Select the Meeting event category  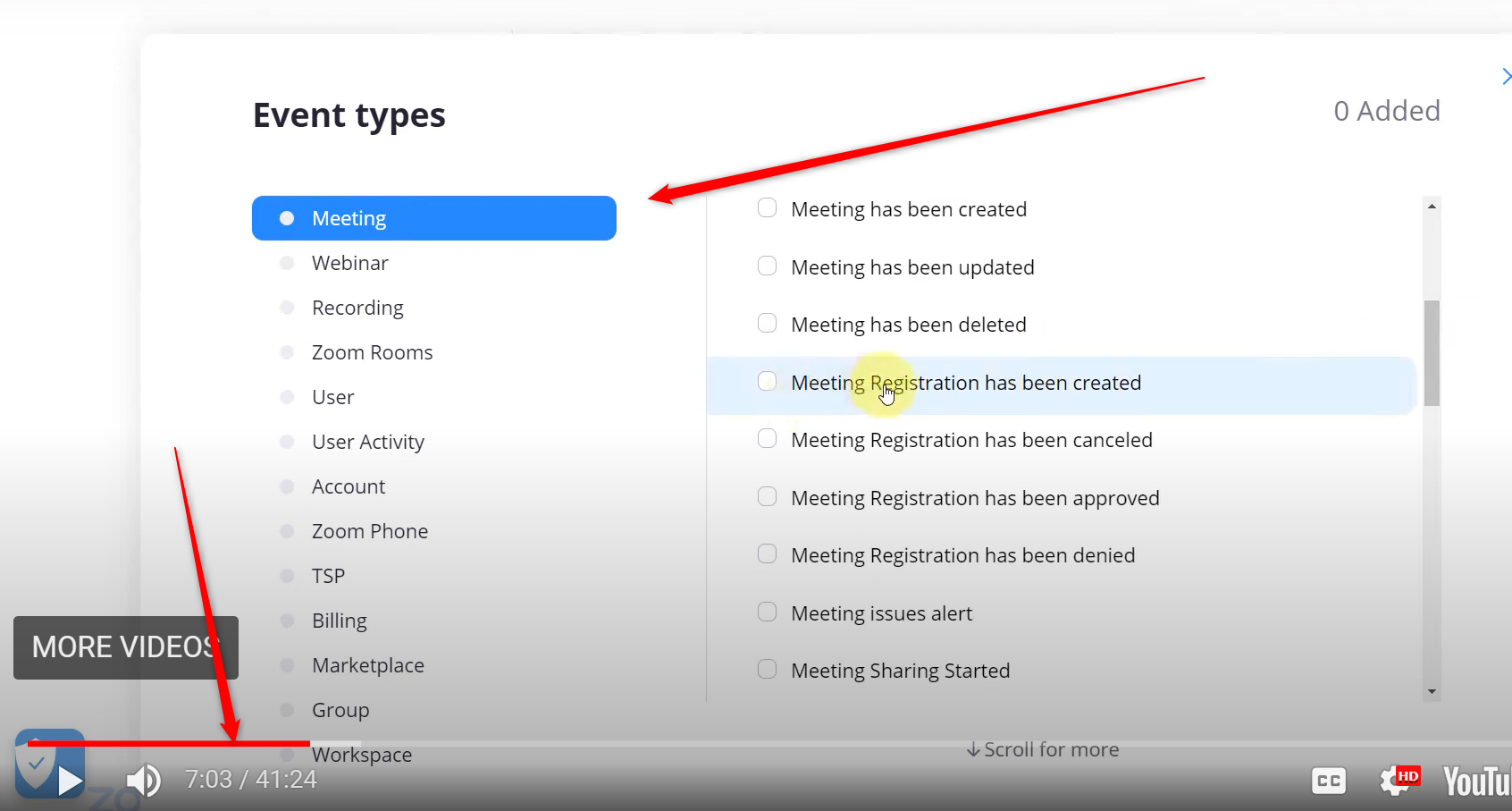(x=434, y=218)
